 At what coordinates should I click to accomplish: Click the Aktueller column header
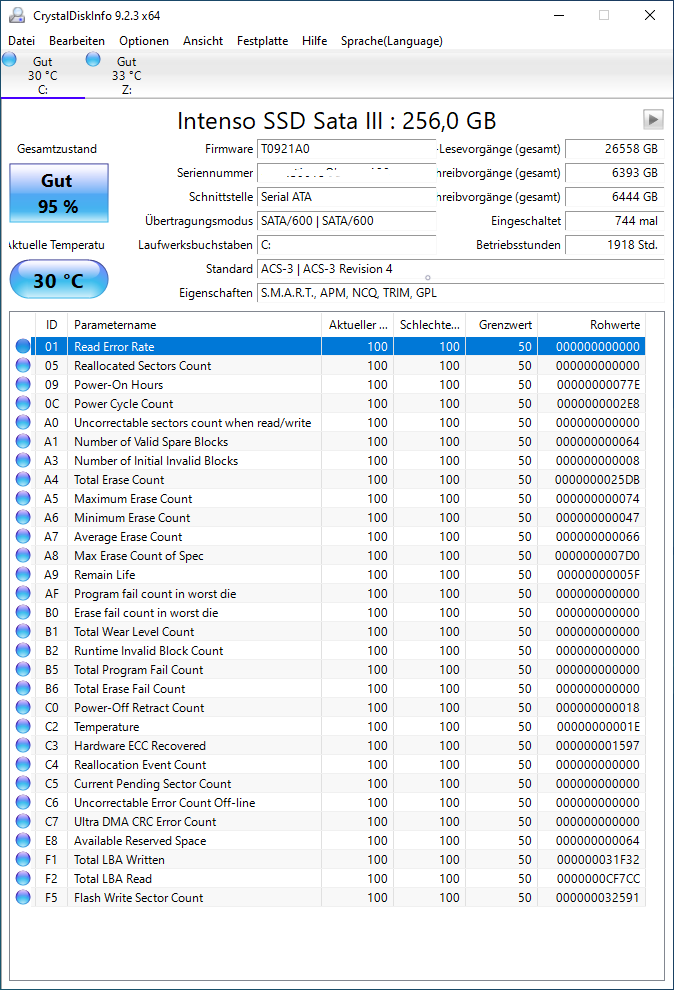(357, 325)
